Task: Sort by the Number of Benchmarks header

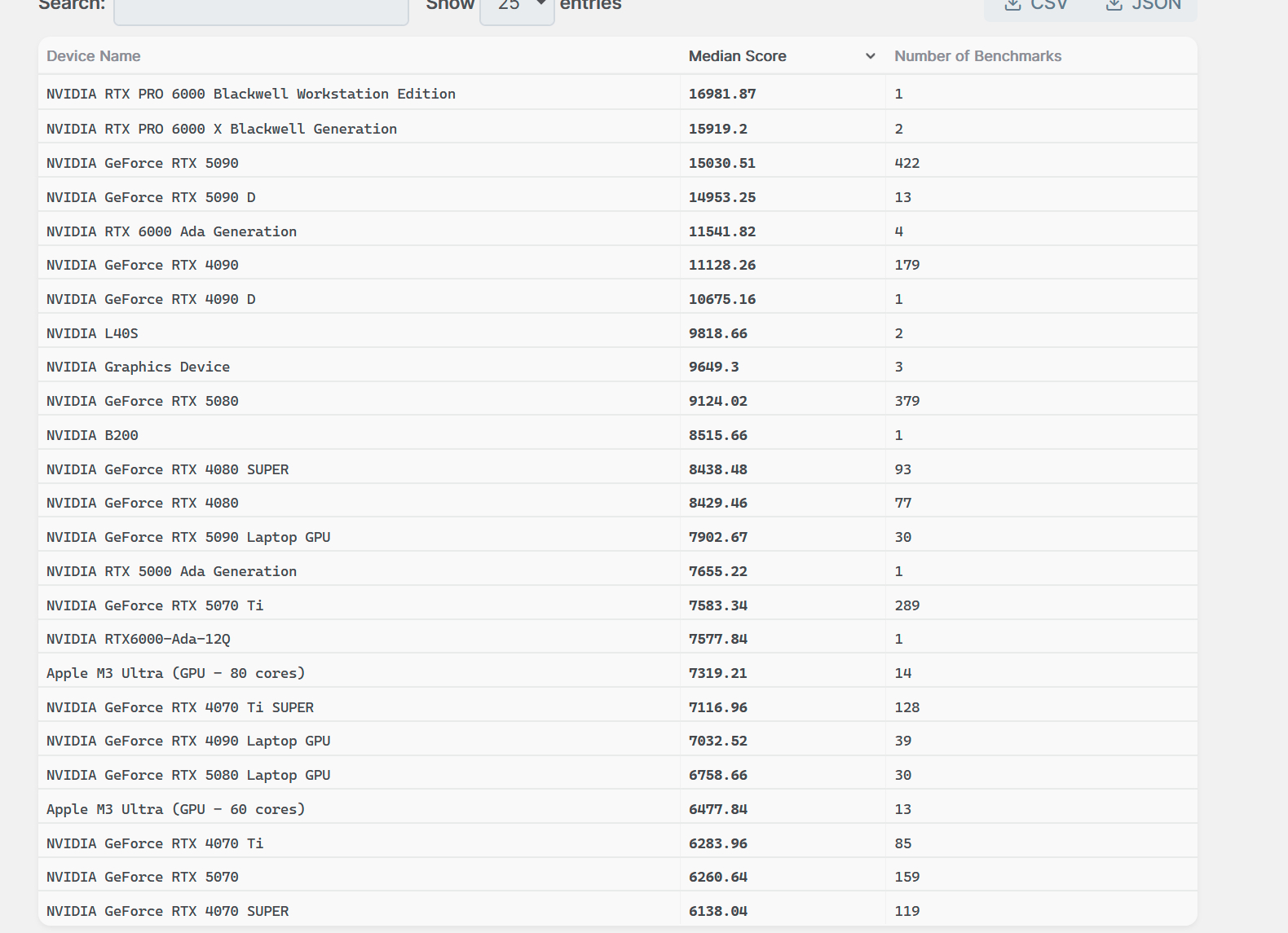Action: click(x=978, y=56)
